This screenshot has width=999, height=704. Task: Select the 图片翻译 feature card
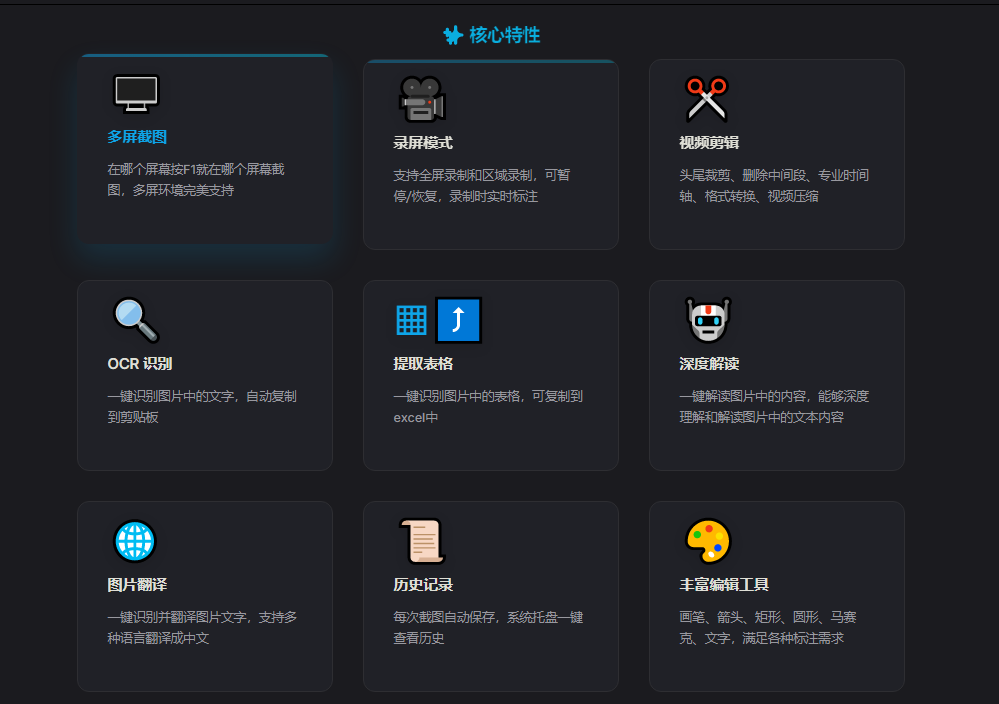(204, 596)
